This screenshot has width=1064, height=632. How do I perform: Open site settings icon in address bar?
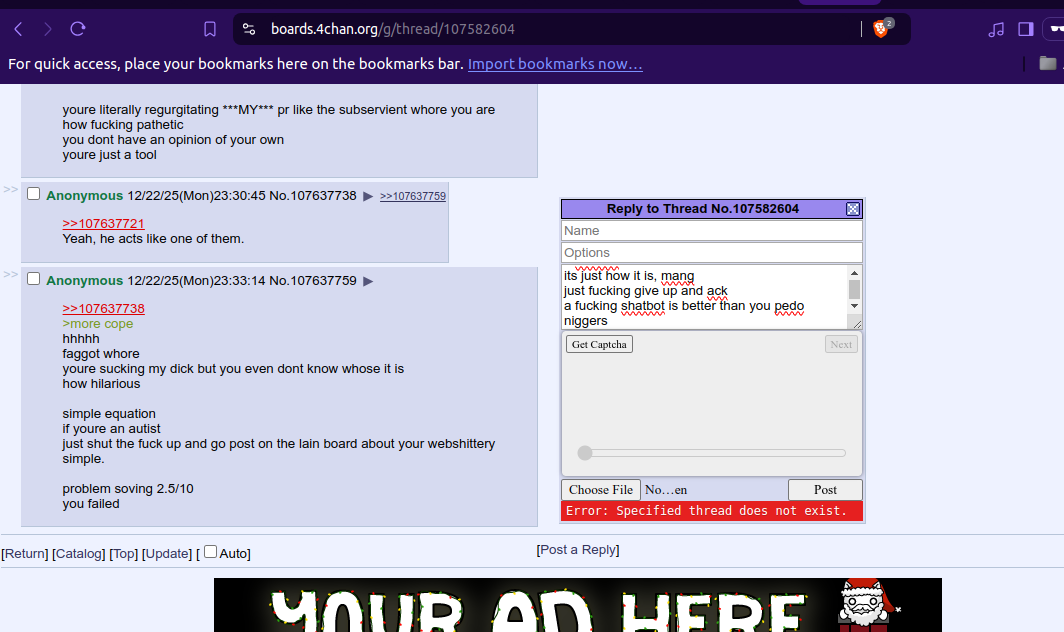tap(249, 29)
